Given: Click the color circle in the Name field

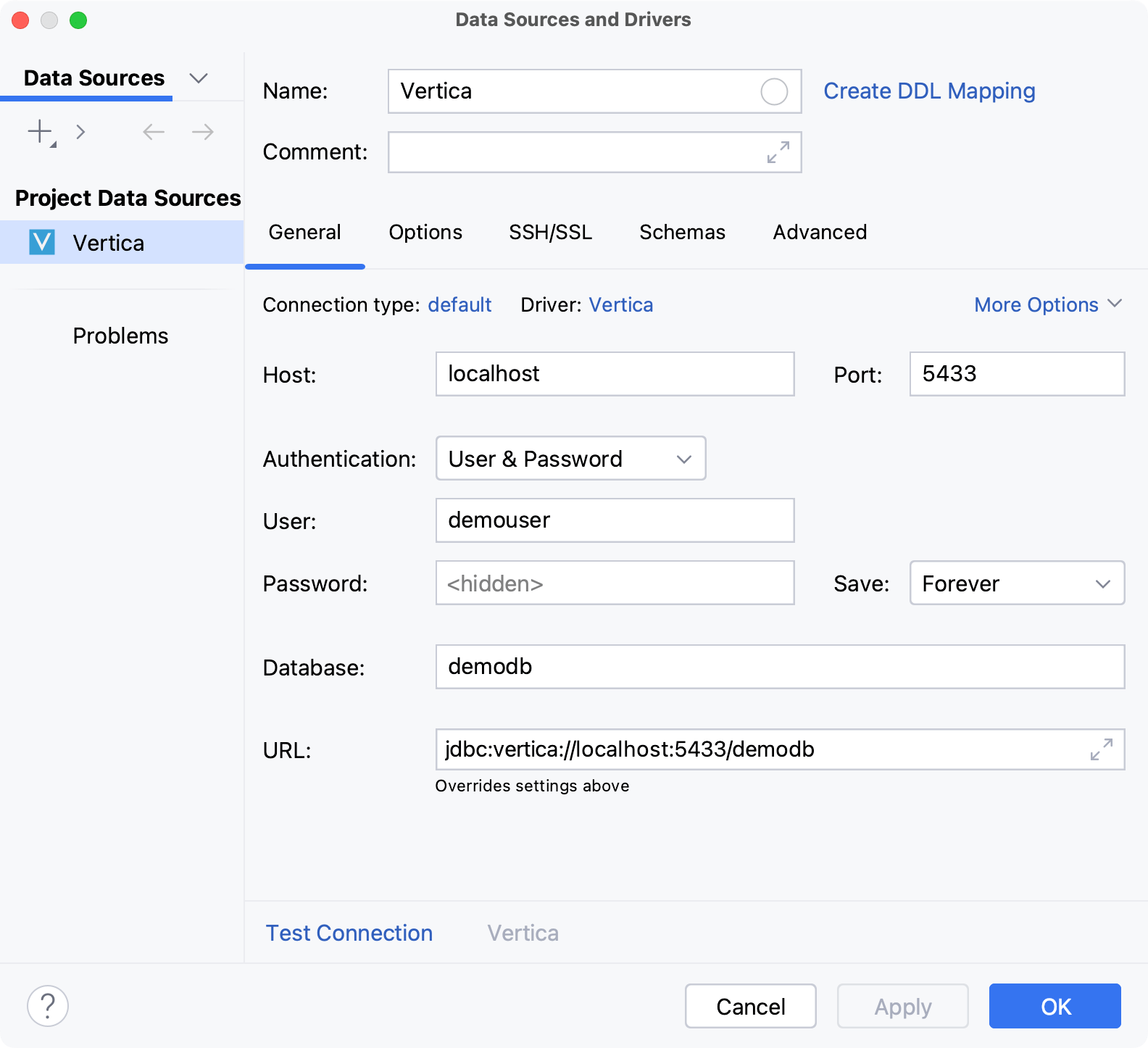Looking at the screenshot, I should click(773, 92).
